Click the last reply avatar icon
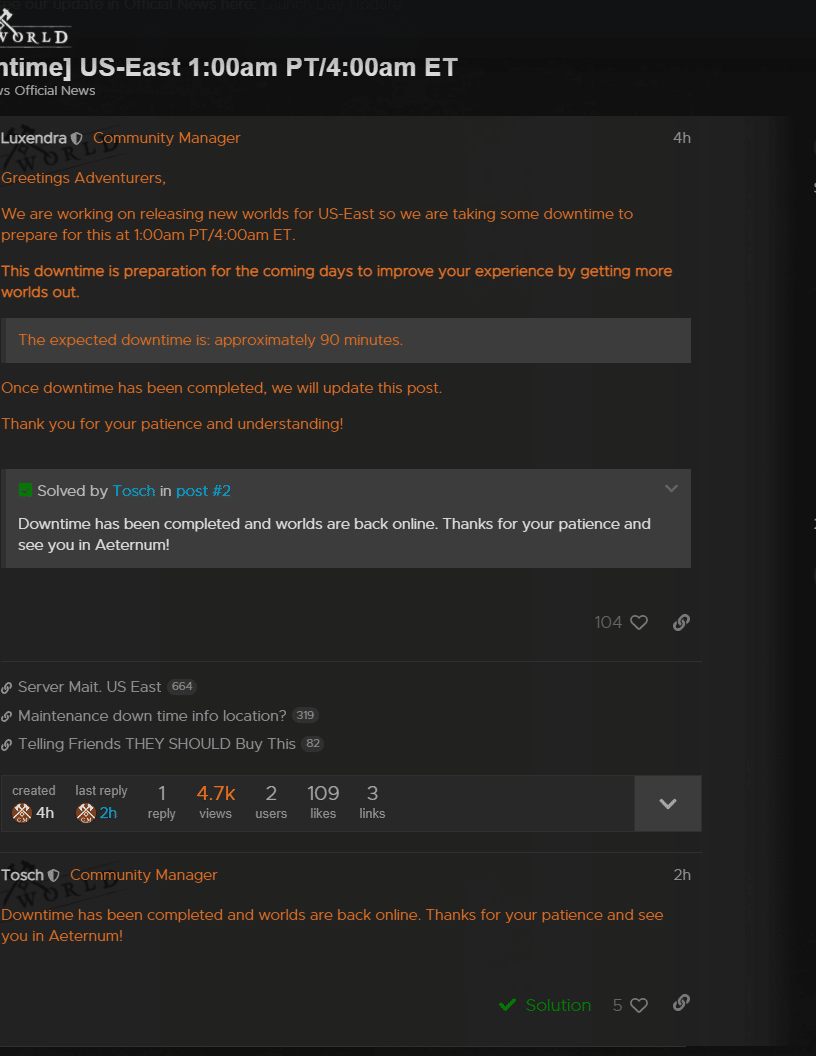 pos(86,813)
